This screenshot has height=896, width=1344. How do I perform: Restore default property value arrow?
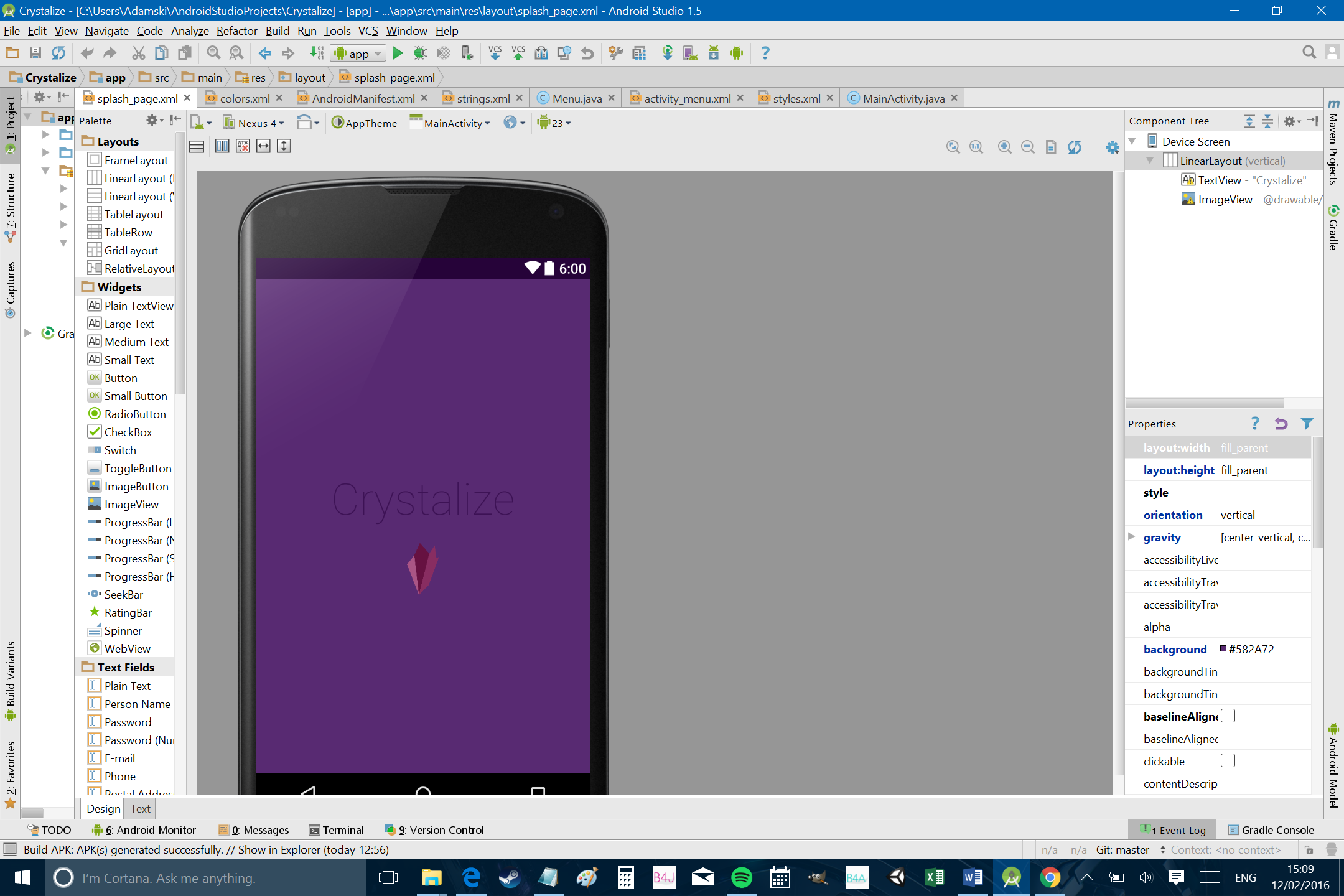(1281, 424)
